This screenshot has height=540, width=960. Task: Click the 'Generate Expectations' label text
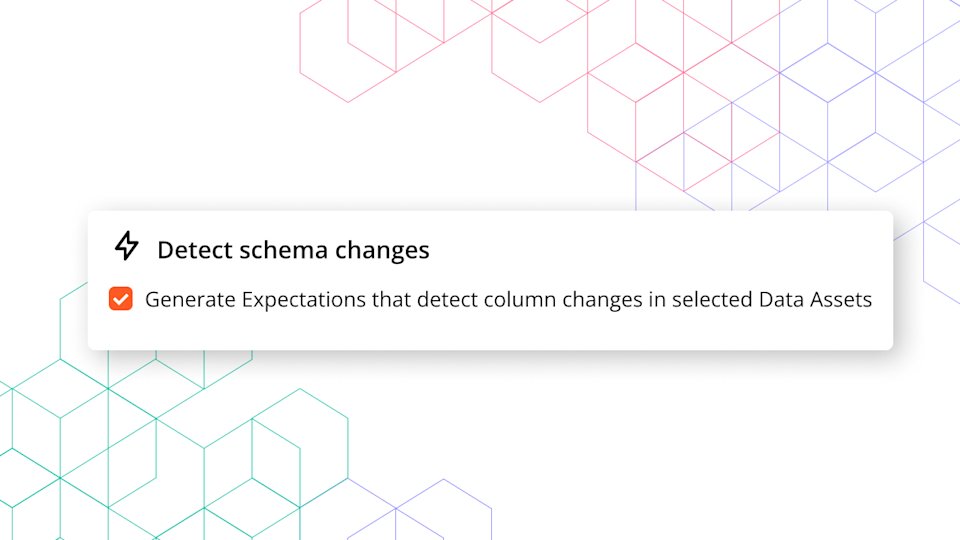click(236, 299)
